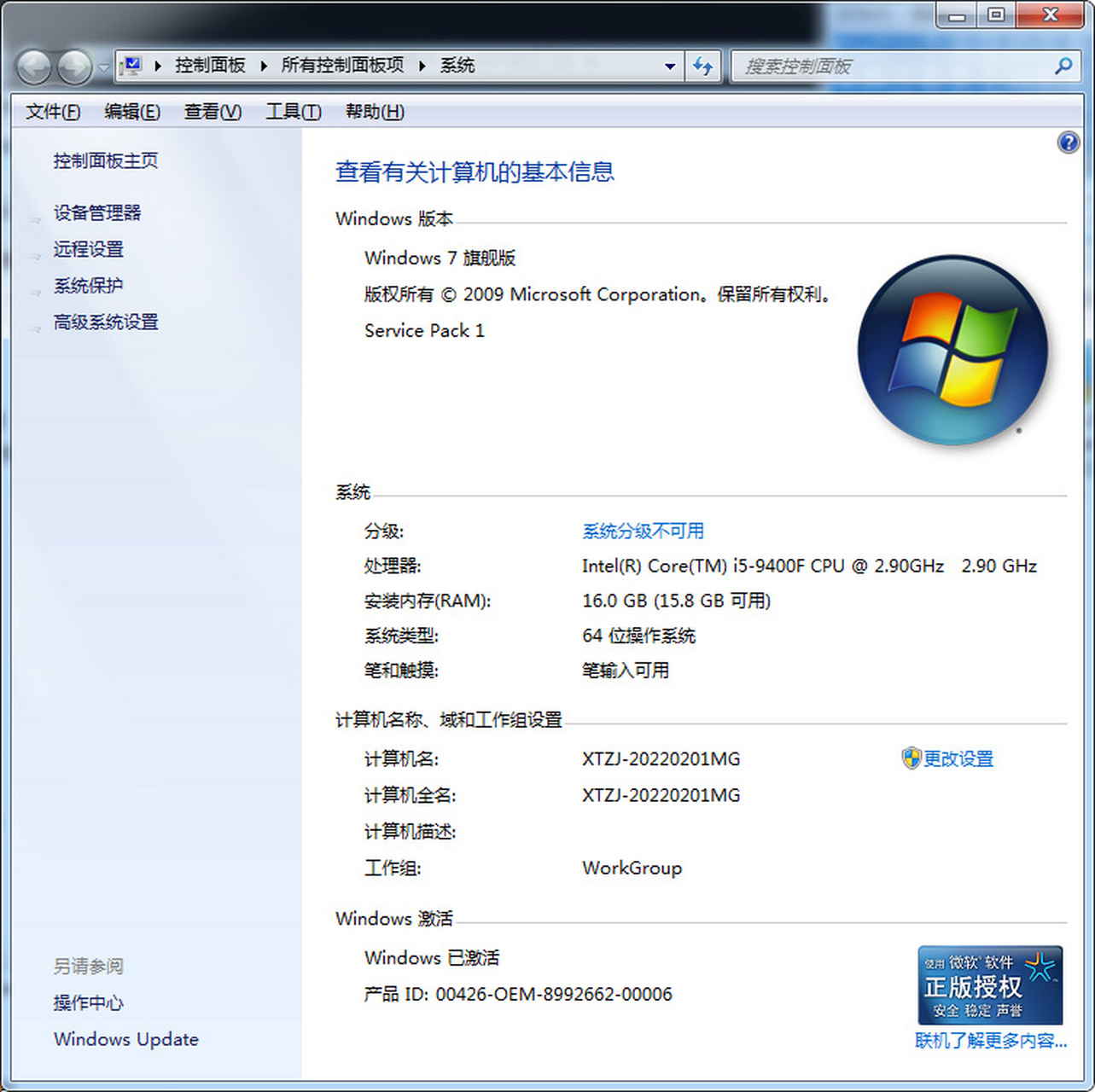Click the magnifier search icon
This screenshot has width=1095, height=1092.
[1063, 66]
